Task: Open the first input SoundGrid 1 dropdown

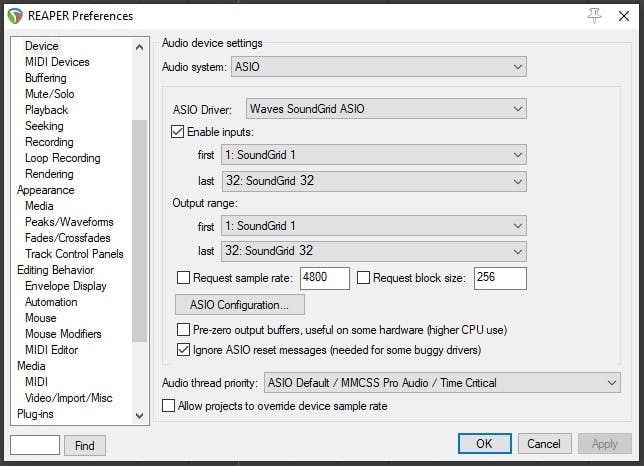Action: 374,155
